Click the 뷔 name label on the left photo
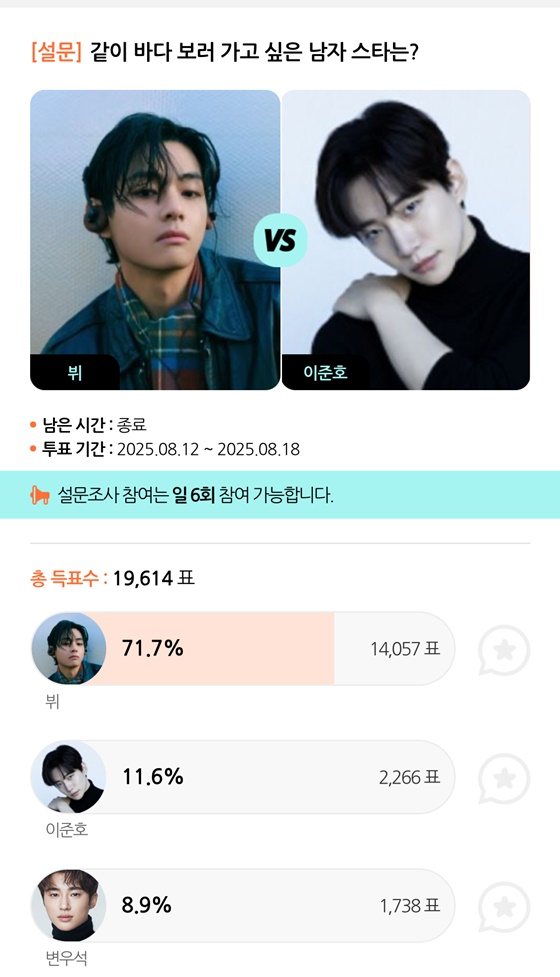560x977 pixels. coord(75,373)
